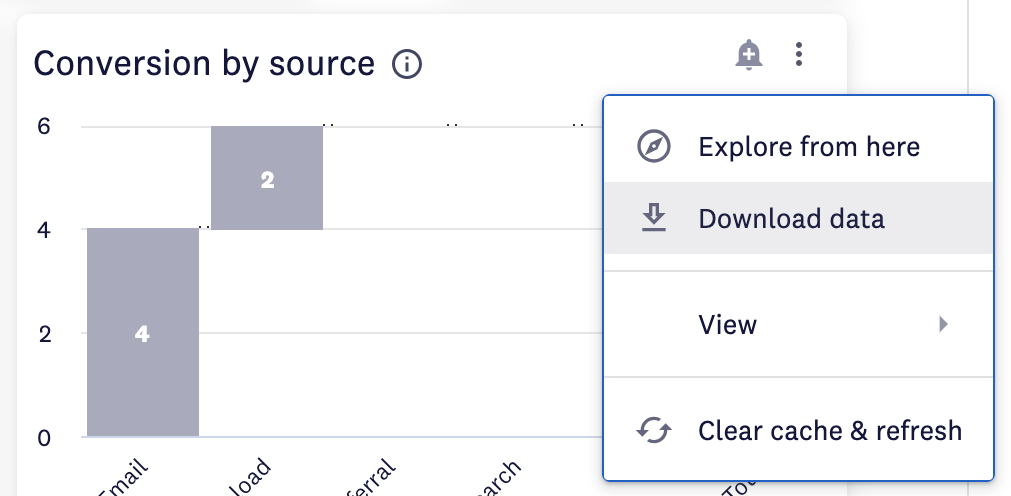Select Clear cache & refresh
1011x496 pixels.
point(799,430)
